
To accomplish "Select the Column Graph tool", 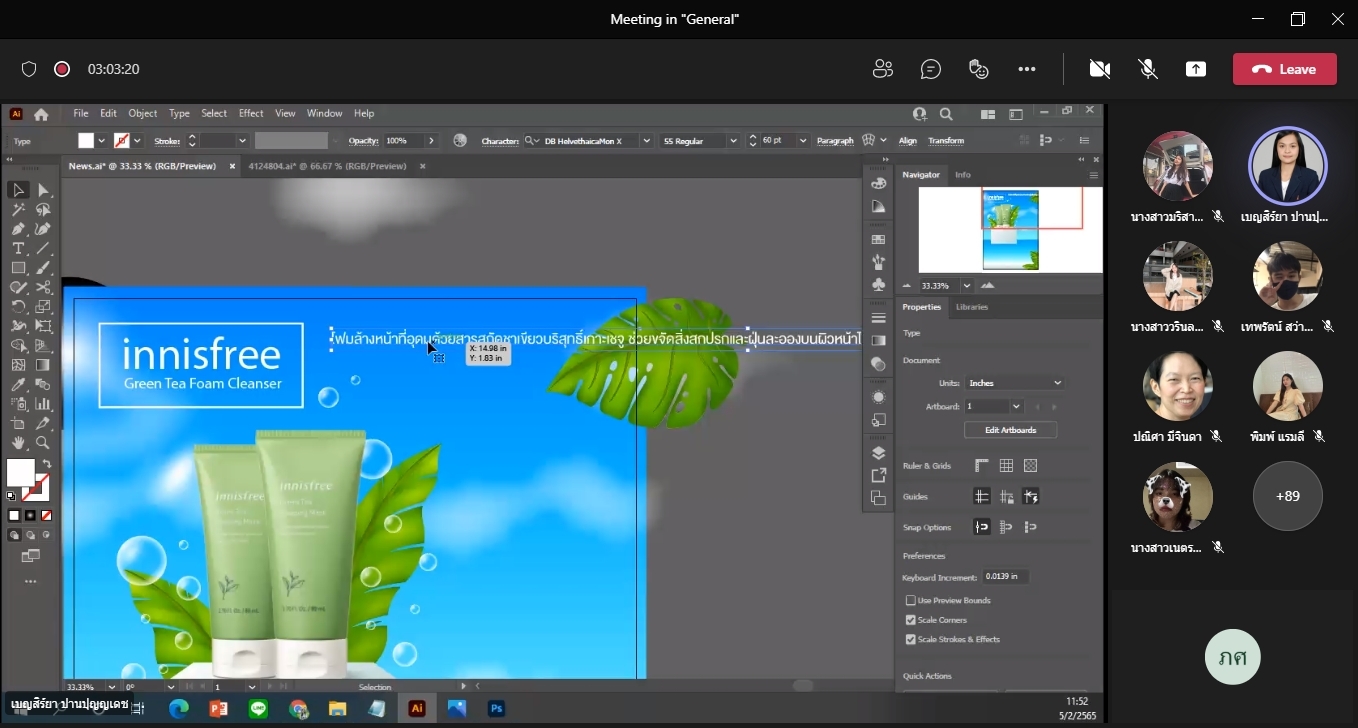I will click(43, 404).
